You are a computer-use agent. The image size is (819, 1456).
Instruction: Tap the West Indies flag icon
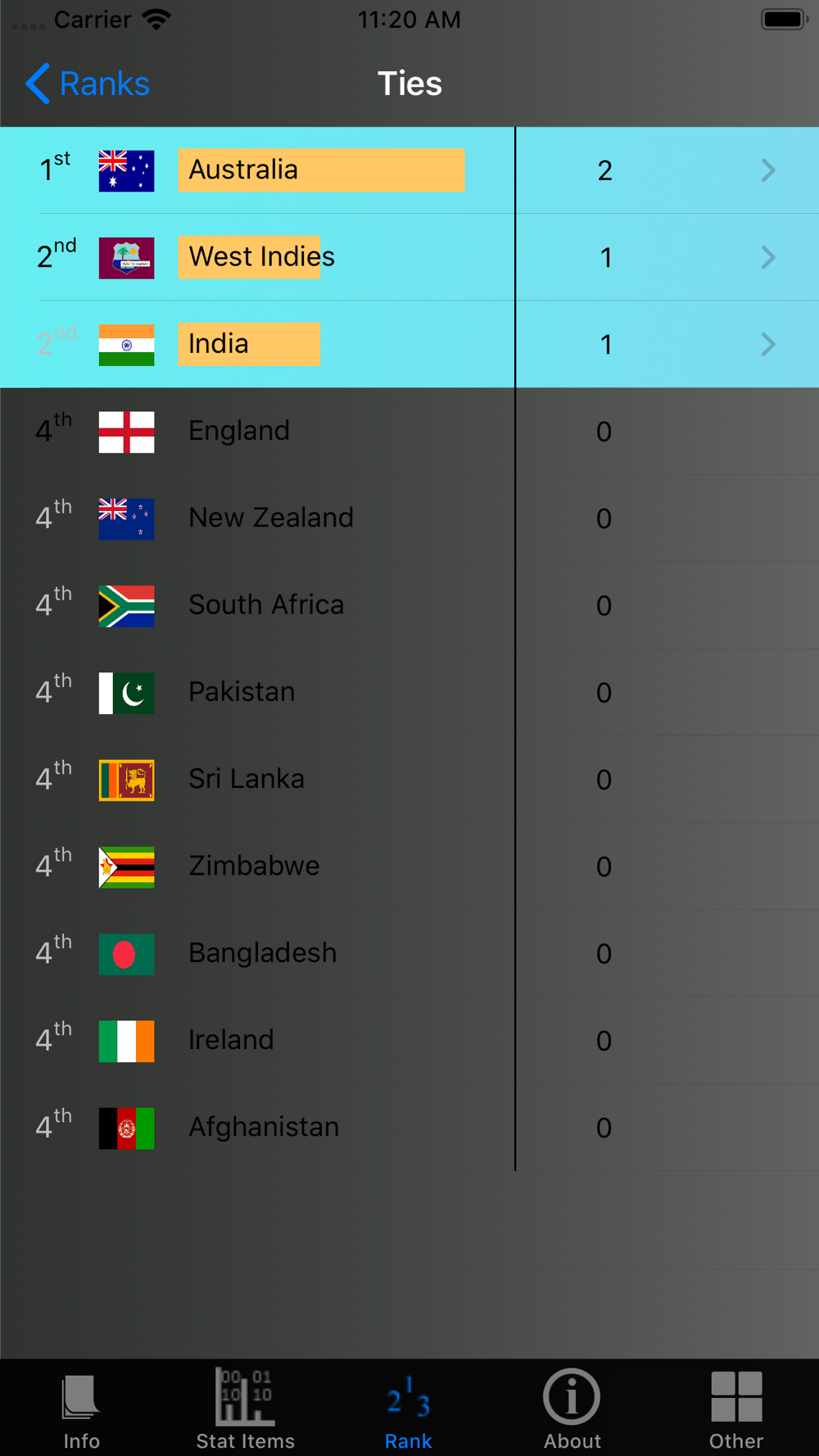point(126,258)
